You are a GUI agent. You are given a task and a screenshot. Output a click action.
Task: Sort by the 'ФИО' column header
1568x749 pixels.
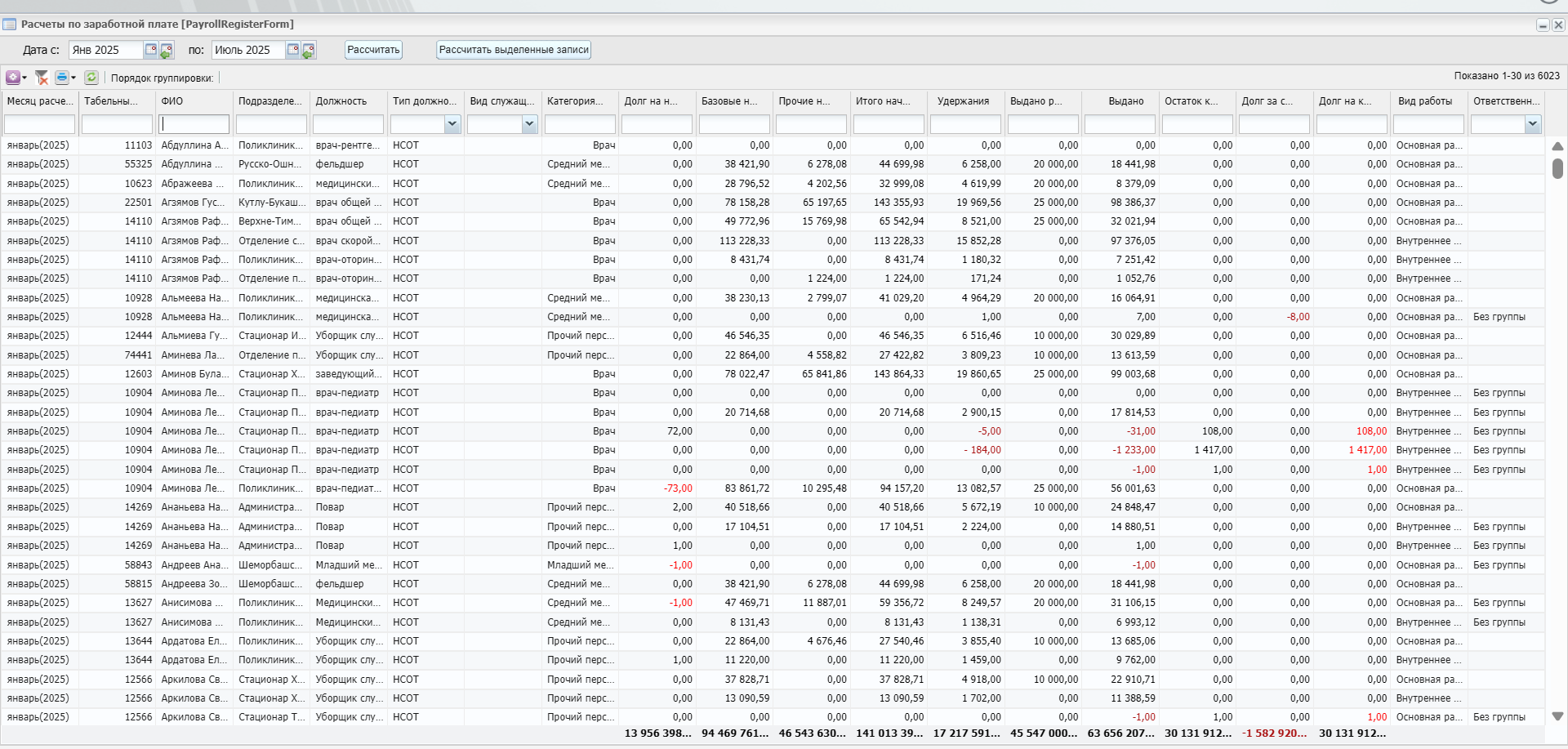tap(194, 101)
